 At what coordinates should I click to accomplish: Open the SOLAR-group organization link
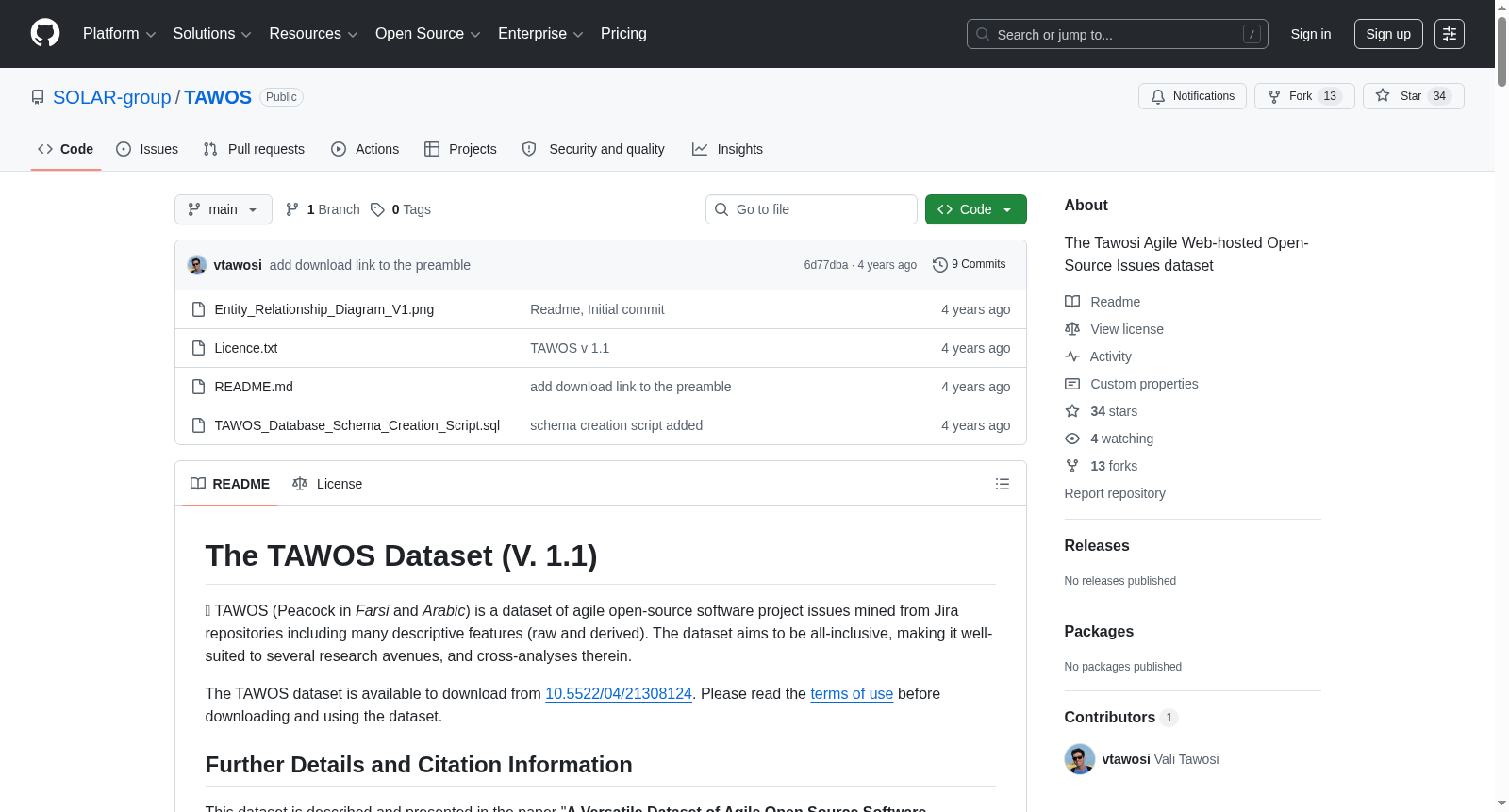click(x=112, y=97)
